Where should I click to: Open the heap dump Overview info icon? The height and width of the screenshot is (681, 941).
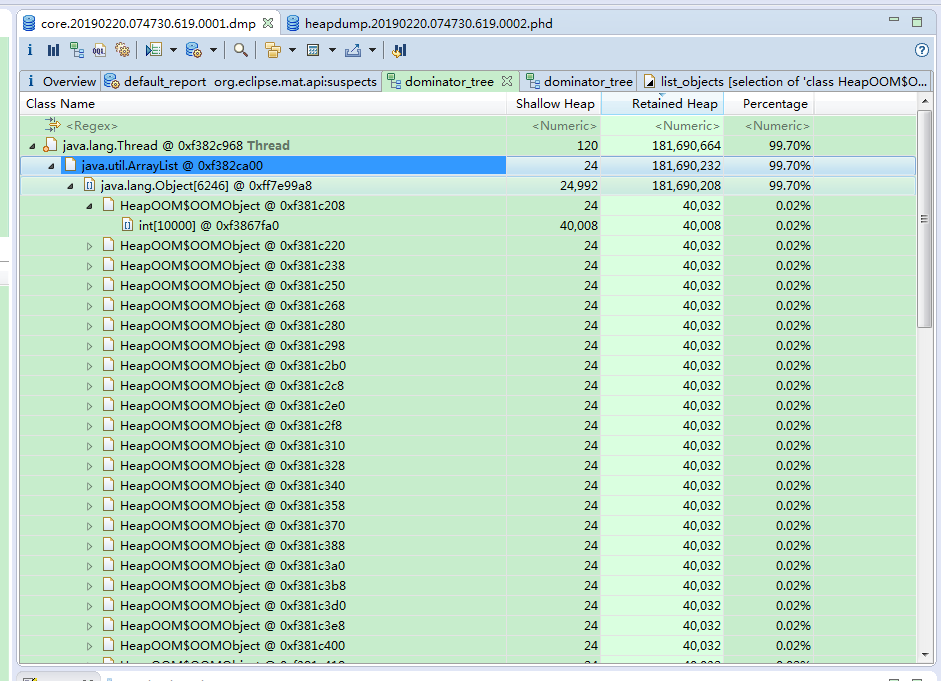pos(29,50)
